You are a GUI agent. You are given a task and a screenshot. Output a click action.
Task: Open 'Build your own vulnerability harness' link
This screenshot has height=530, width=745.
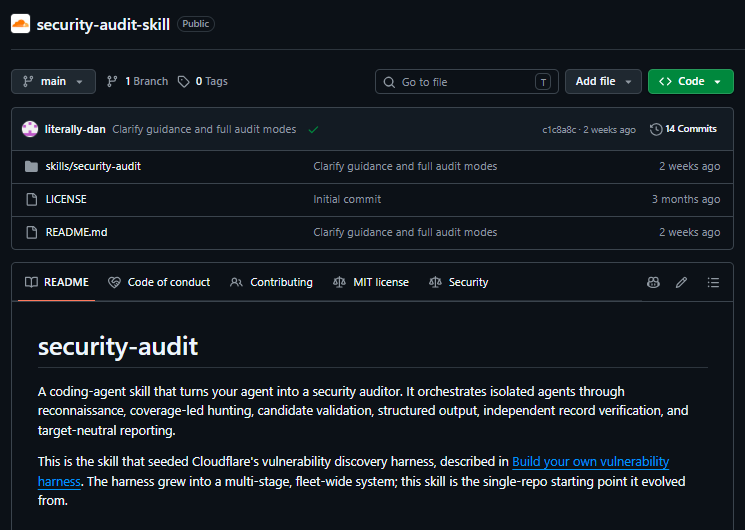click(x=591, y=462)
